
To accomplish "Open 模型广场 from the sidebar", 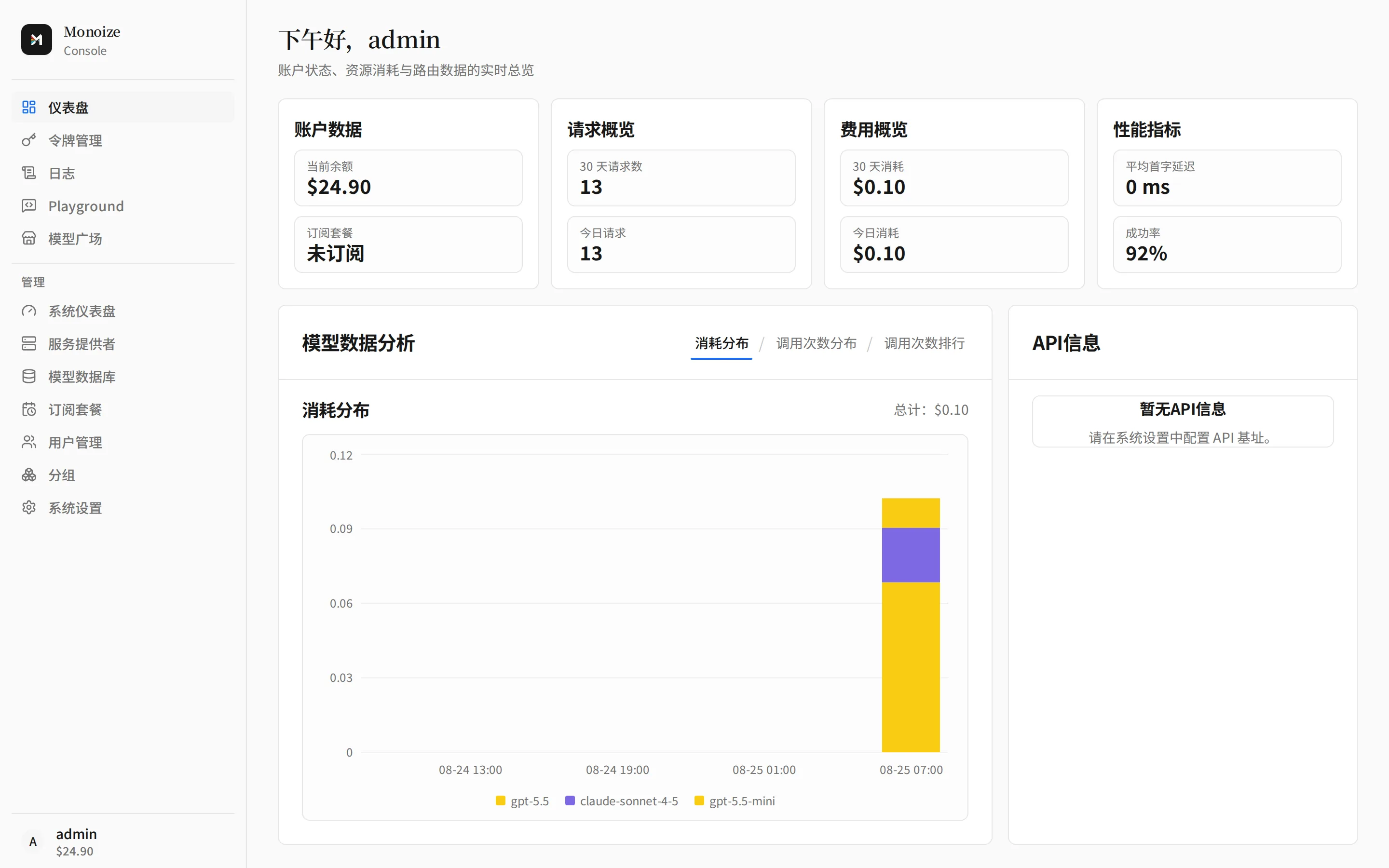I will coord(123,238).
